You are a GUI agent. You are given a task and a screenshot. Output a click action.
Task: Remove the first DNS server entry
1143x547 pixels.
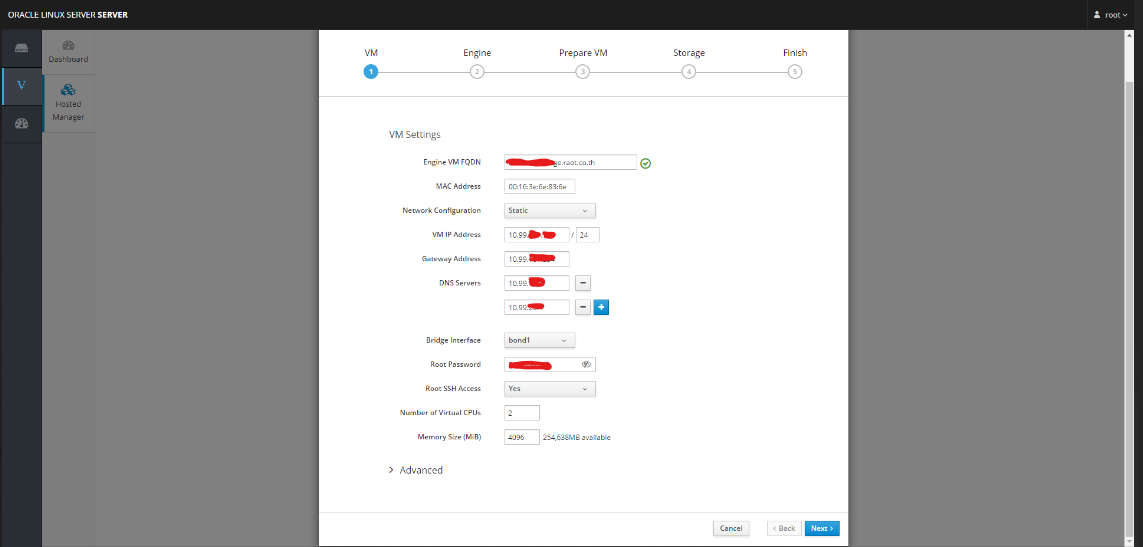tap(583, 283)
